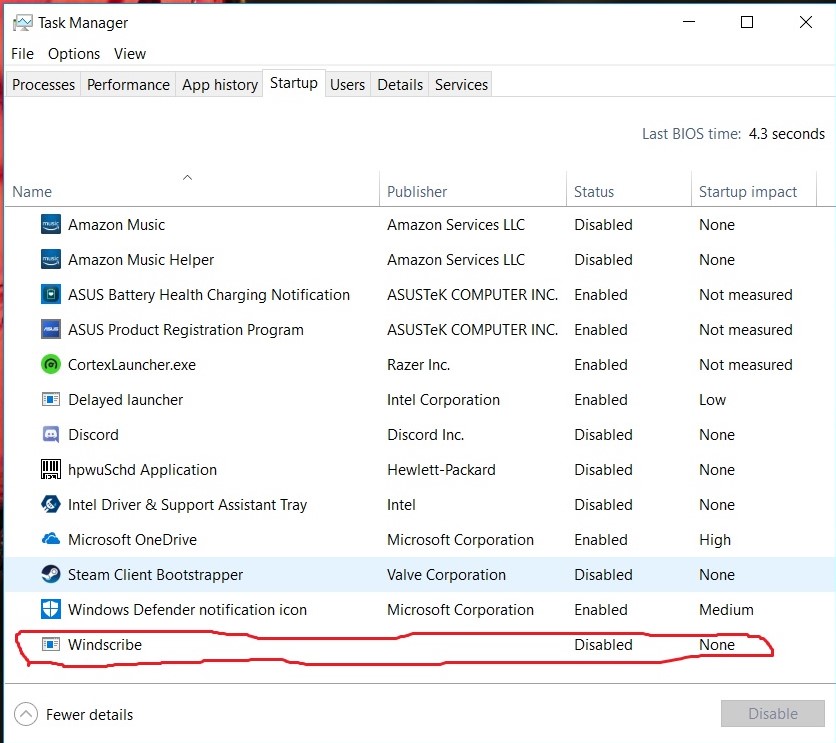Click the Windscribe entry icon
The height and width of the screenshot is (743, 836).
click(x=51, y=644)
